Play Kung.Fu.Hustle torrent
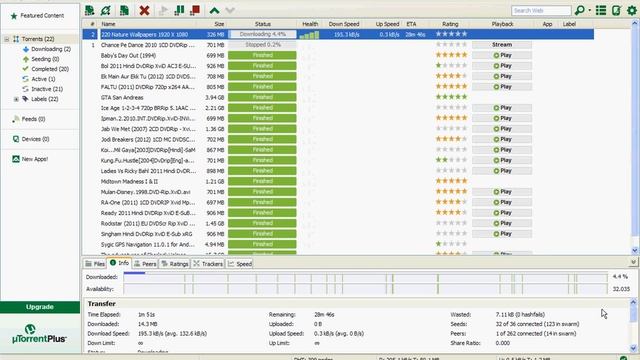640x360 pixels. pos(502,160)
